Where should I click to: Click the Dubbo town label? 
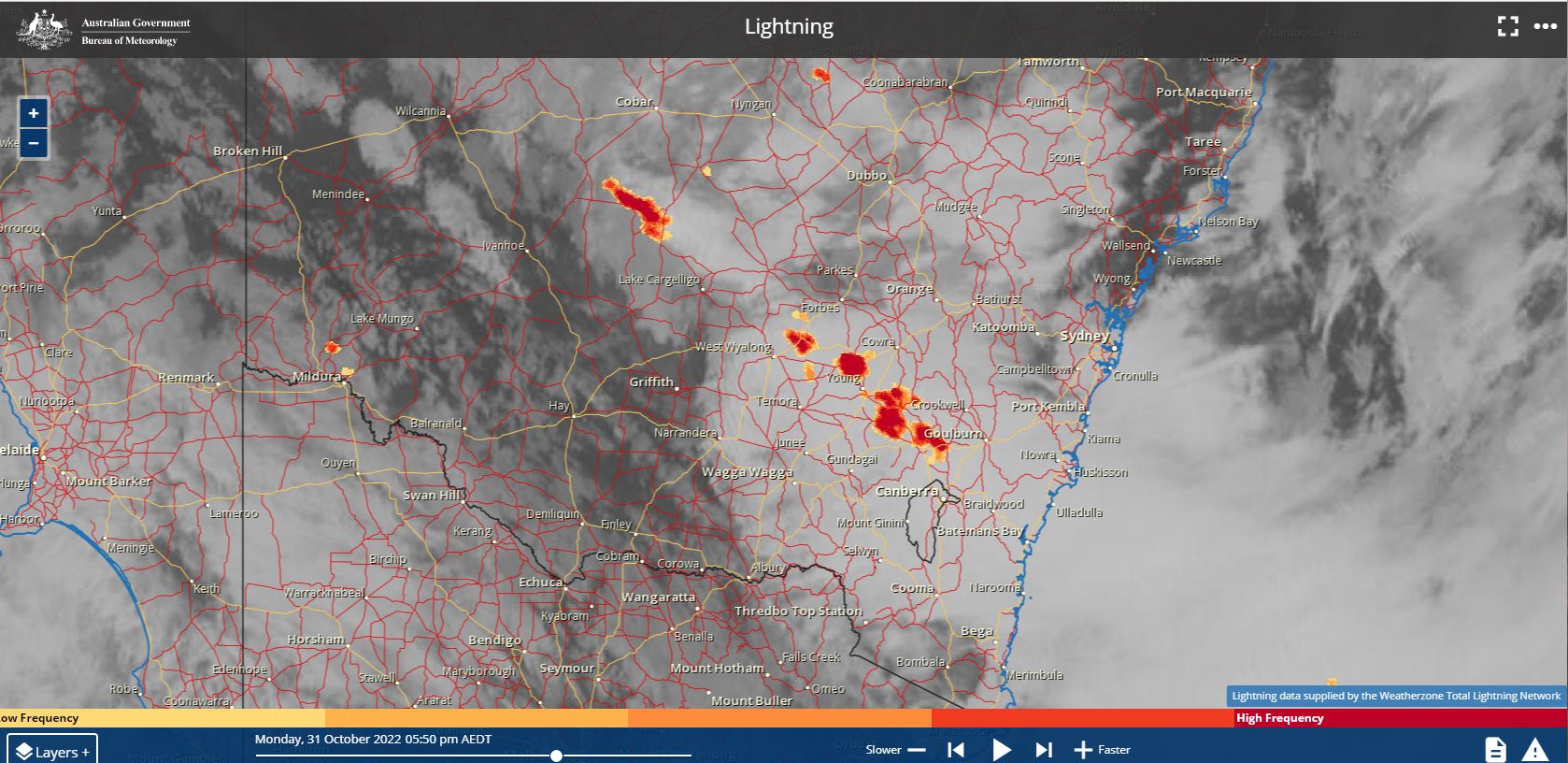tap(866, 175)
